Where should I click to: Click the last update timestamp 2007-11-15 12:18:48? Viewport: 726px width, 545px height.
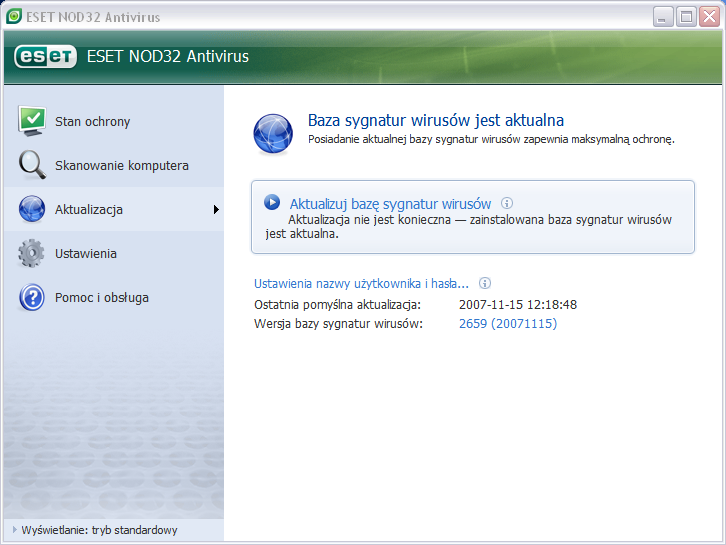coord(518,305)
